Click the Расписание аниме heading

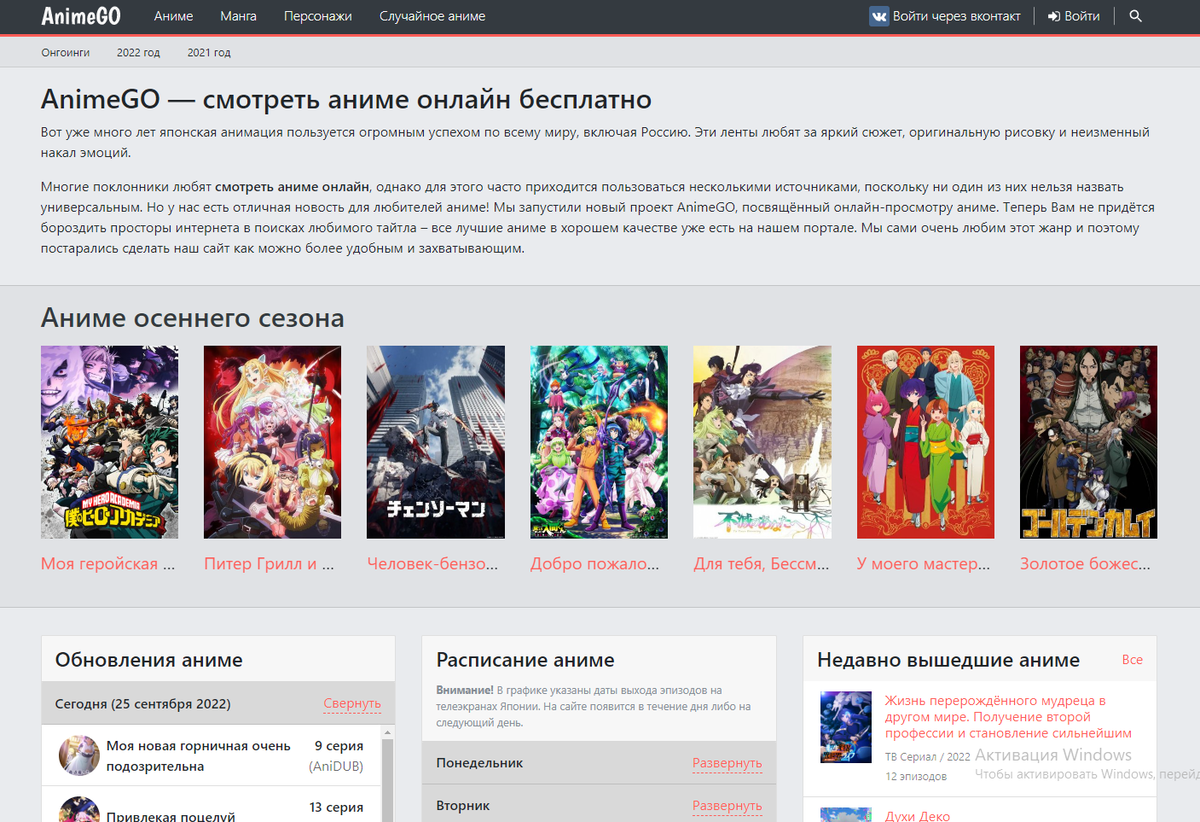525,660
